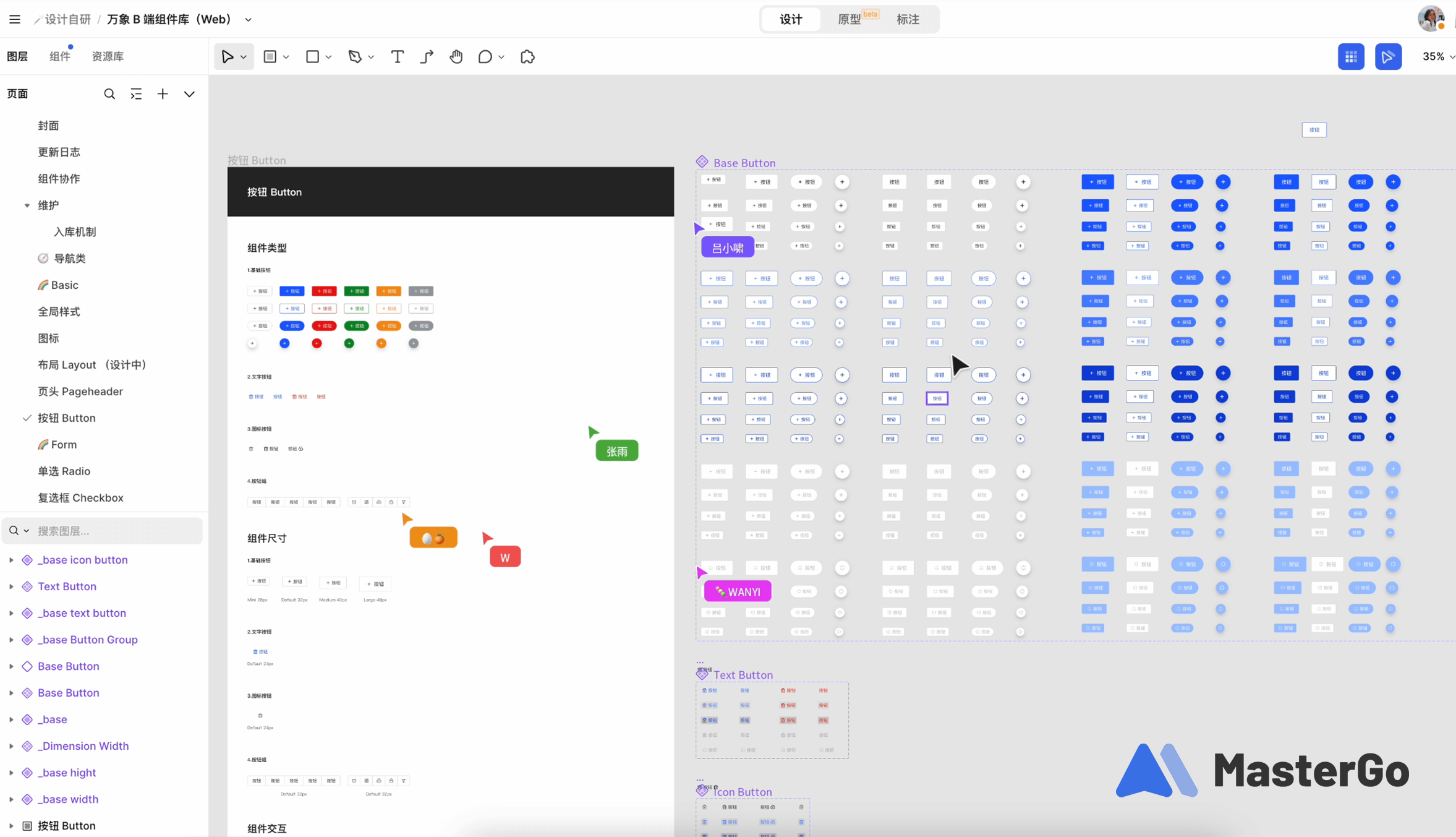The width and height of the screenshot is (1456, 837).
Task: Go to the 封面 page
Action: (48, 126)
